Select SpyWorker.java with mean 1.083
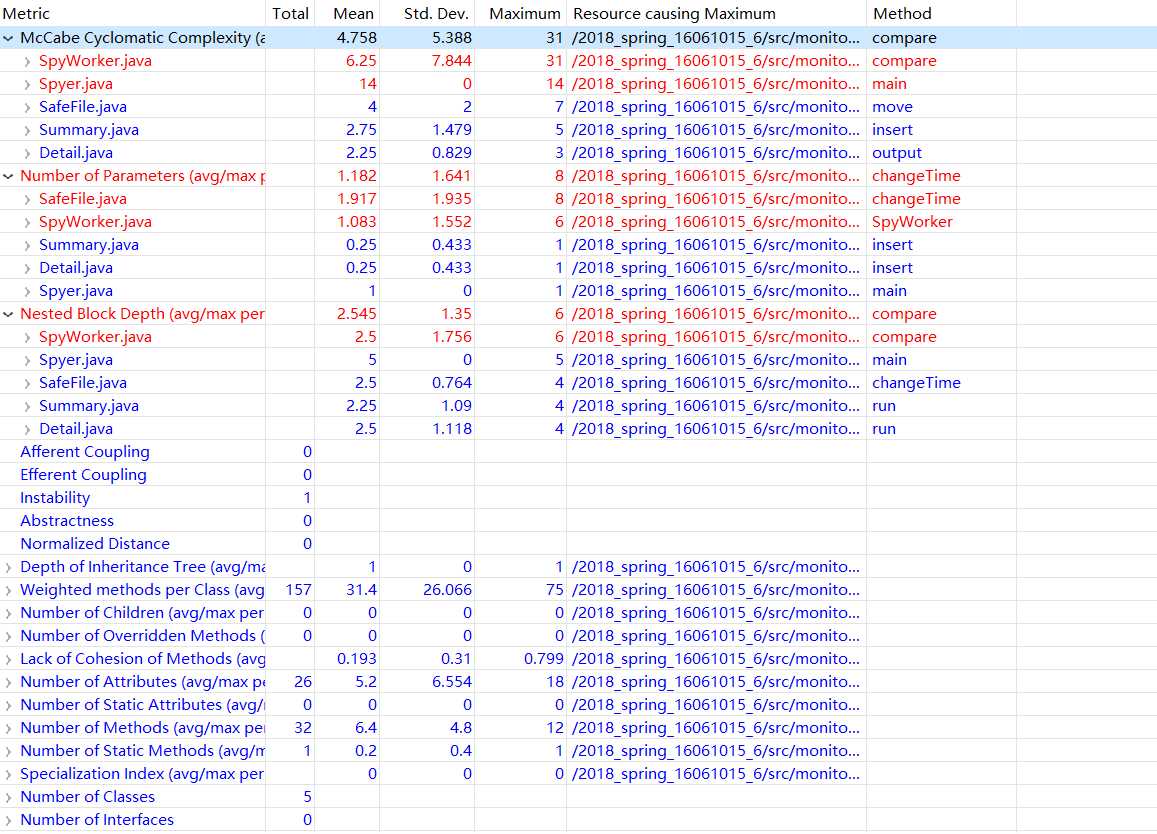 (x=578, y=222)
